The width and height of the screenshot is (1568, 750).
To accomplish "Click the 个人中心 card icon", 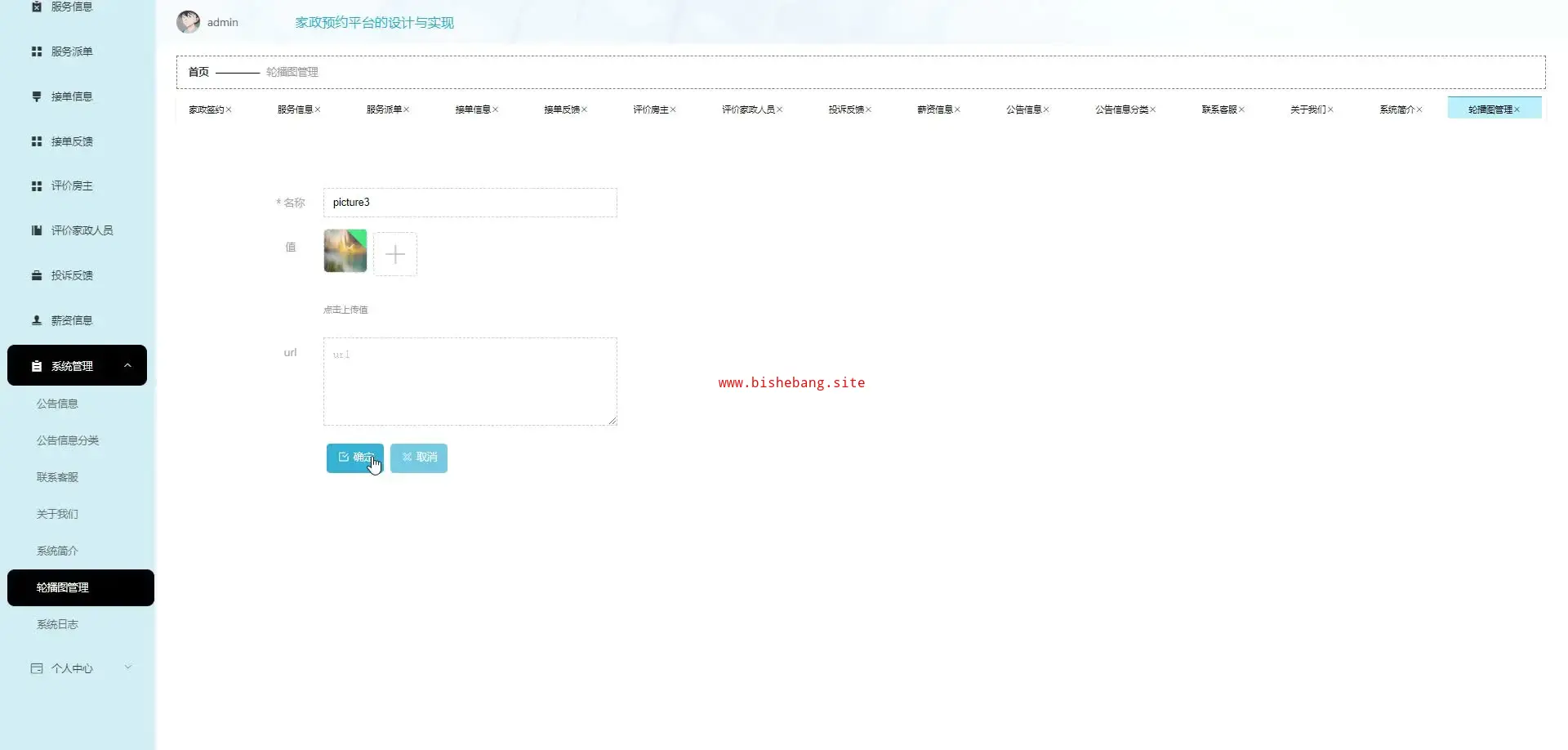I will (37, 668).
